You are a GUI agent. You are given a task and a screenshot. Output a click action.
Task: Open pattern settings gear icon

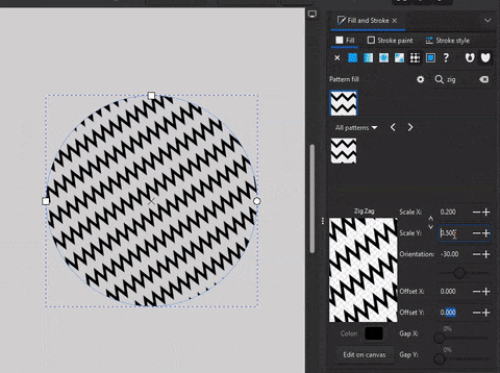(420, 79)
